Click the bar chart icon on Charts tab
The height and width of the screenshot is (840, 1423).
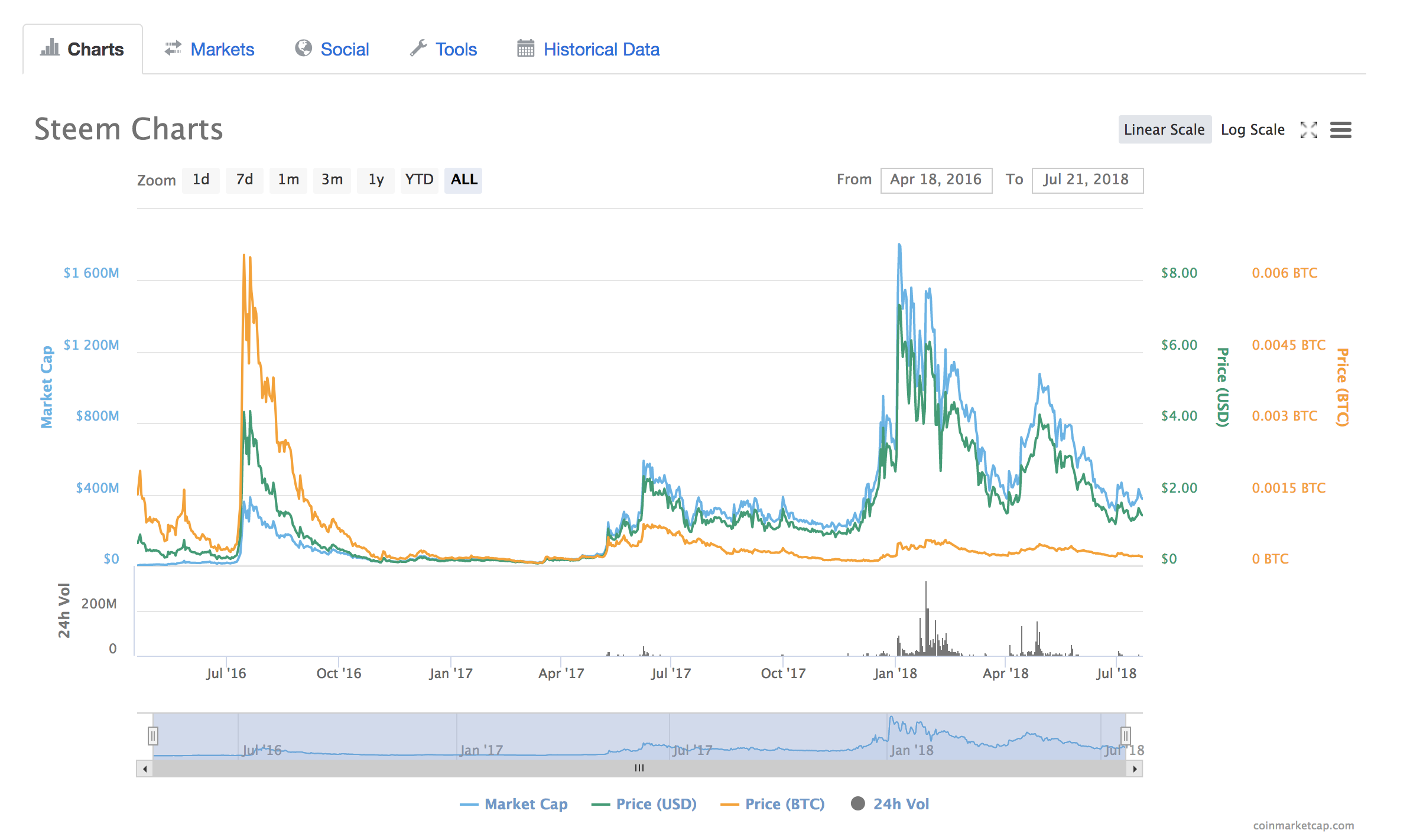pyautogui.click(x=50, y=48)
